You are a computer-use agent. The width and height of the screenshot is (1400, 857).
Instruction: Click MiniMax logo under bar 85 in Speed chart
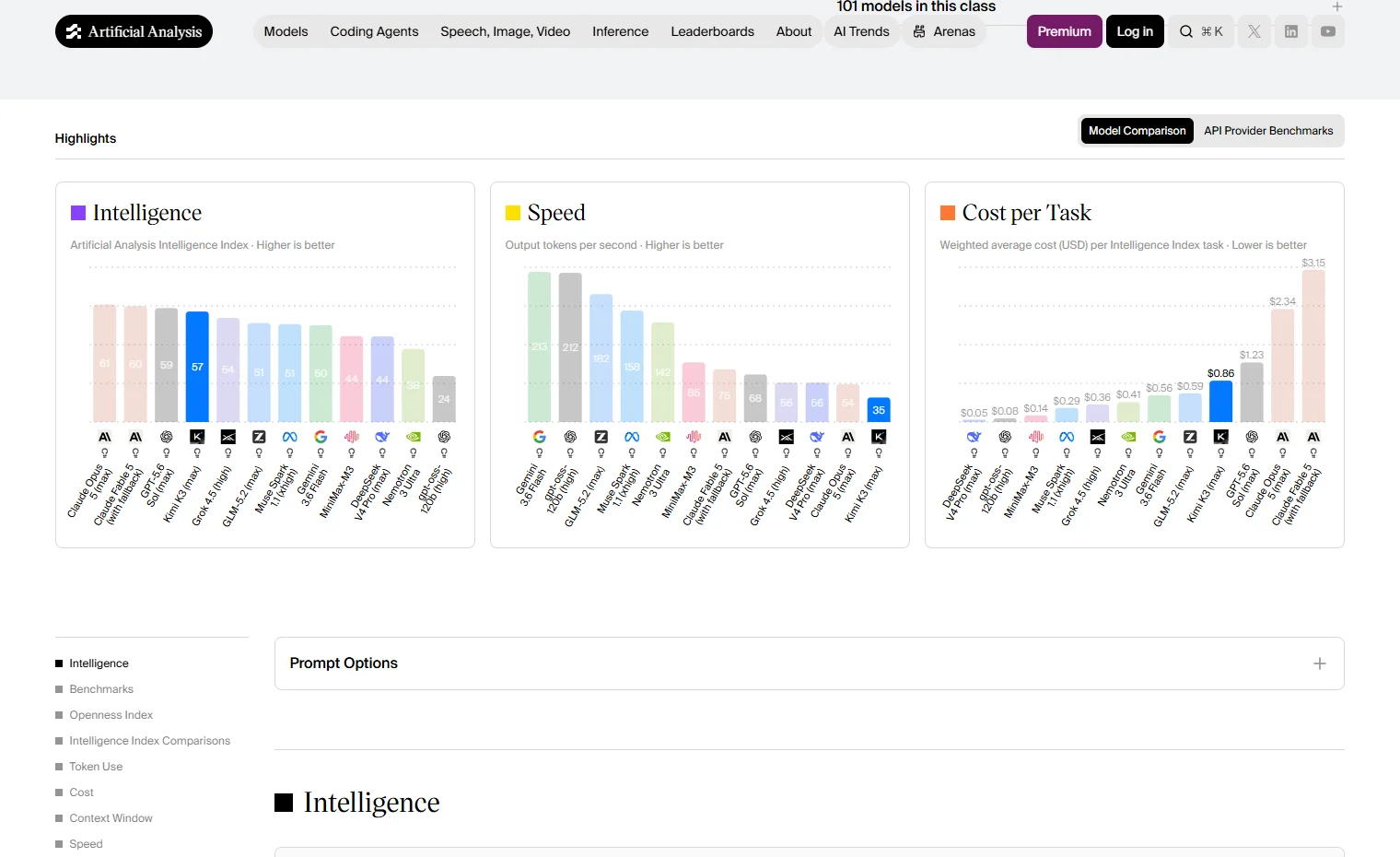(694, 437)
